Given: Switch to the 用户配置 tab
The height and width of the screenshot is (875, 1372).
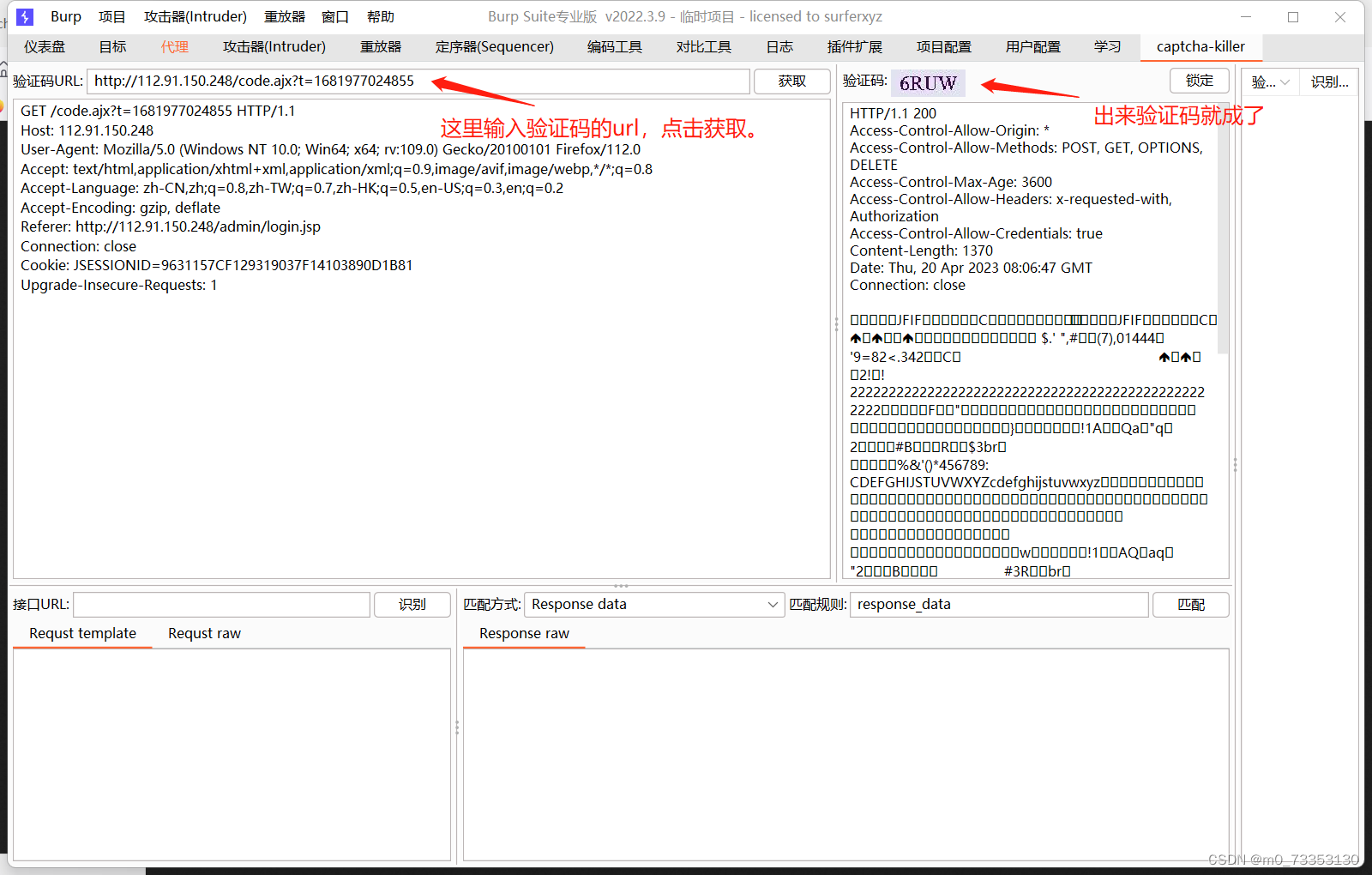Looking at the screenshot, I should [x=1033, y=46].
